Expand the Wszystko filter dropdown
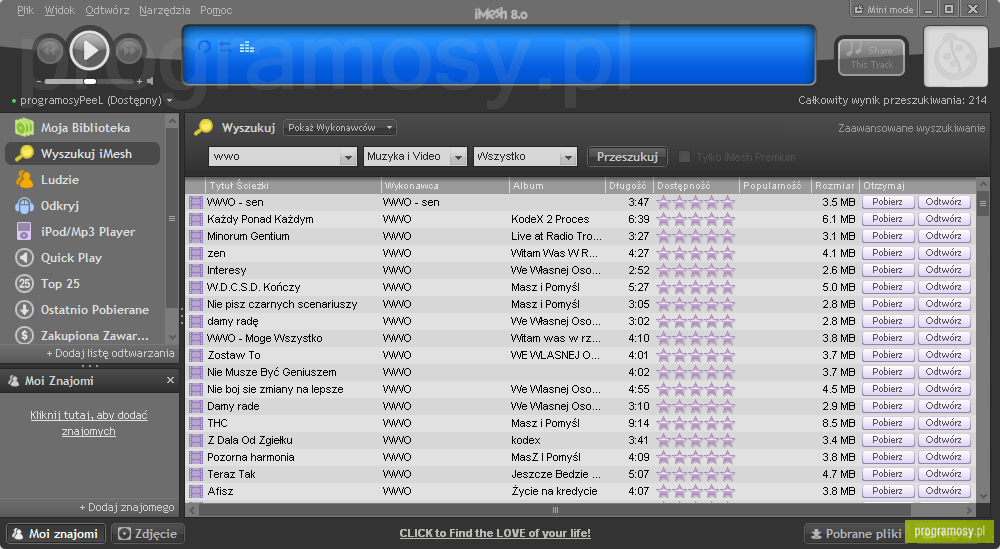 [525, 156]
